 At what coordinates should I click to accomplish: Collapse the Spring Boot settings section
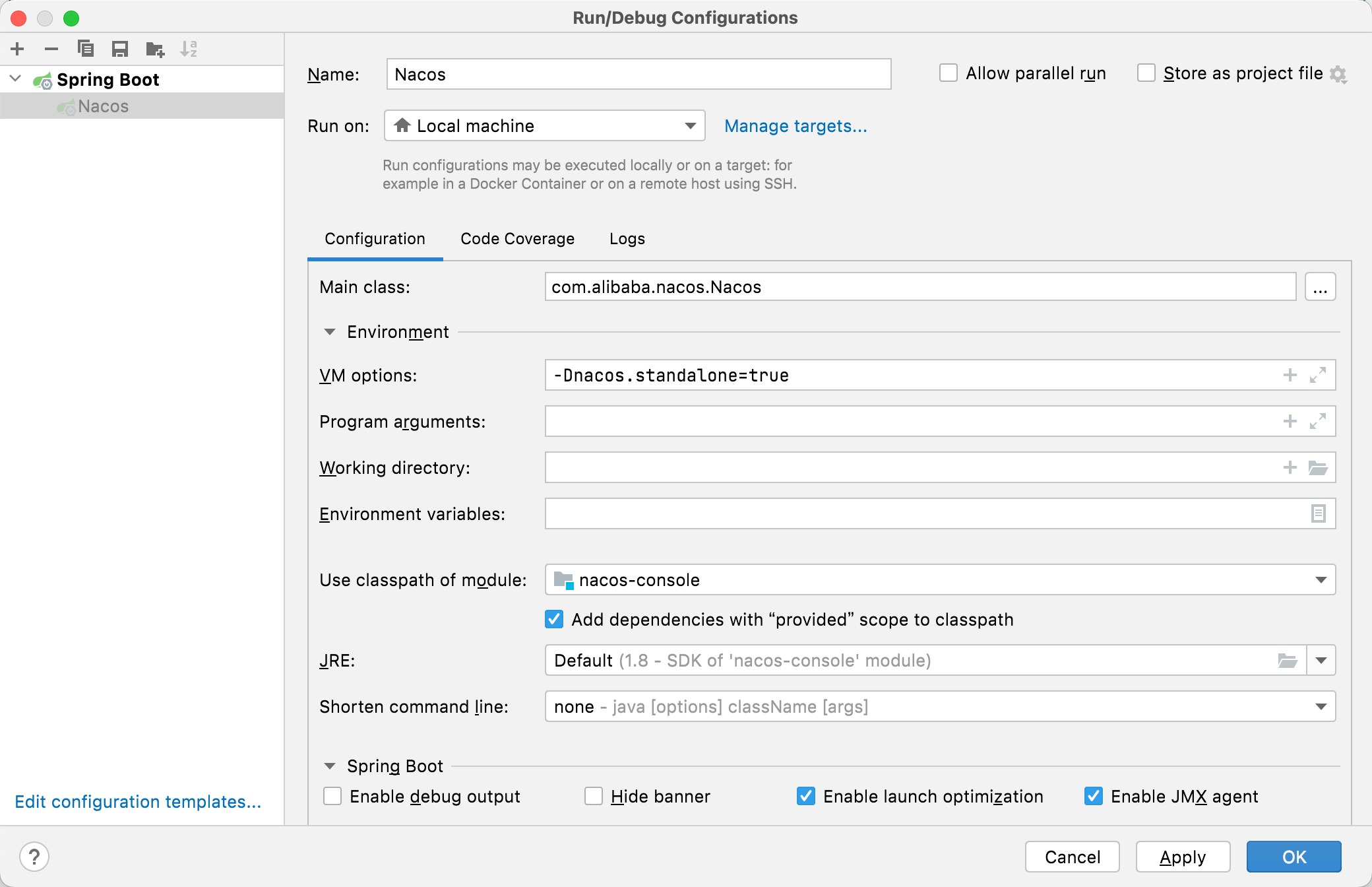tap(330, 766)
